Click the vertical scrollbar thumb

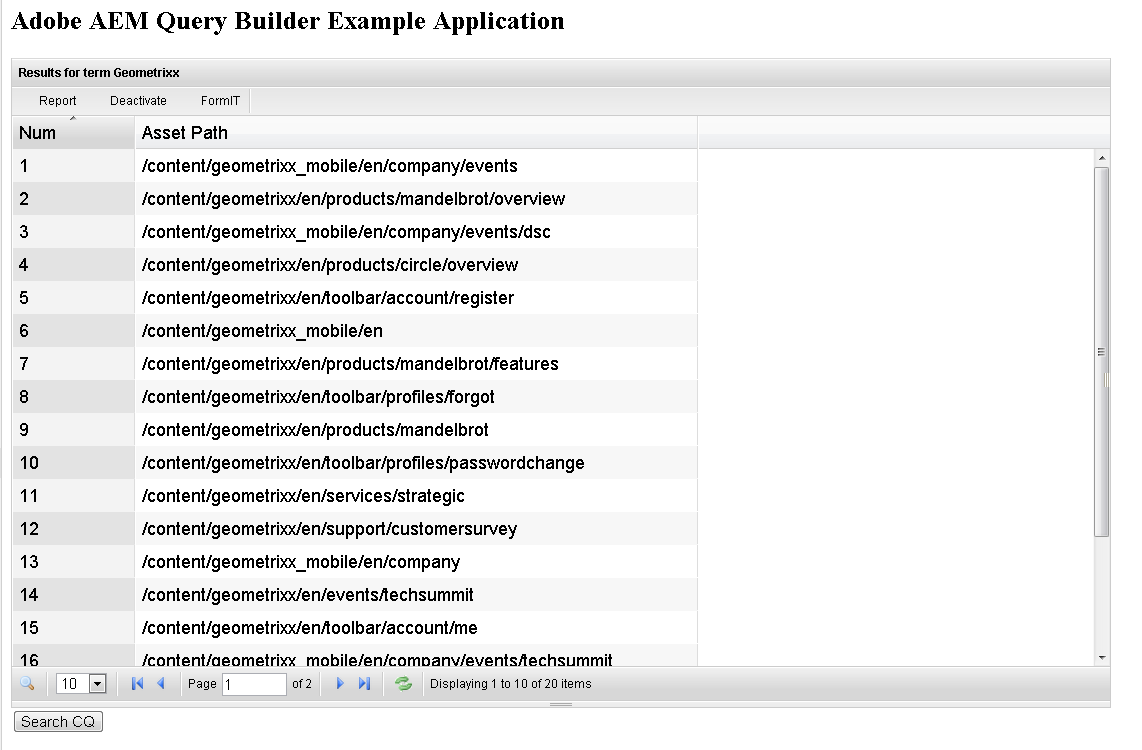1102,352
